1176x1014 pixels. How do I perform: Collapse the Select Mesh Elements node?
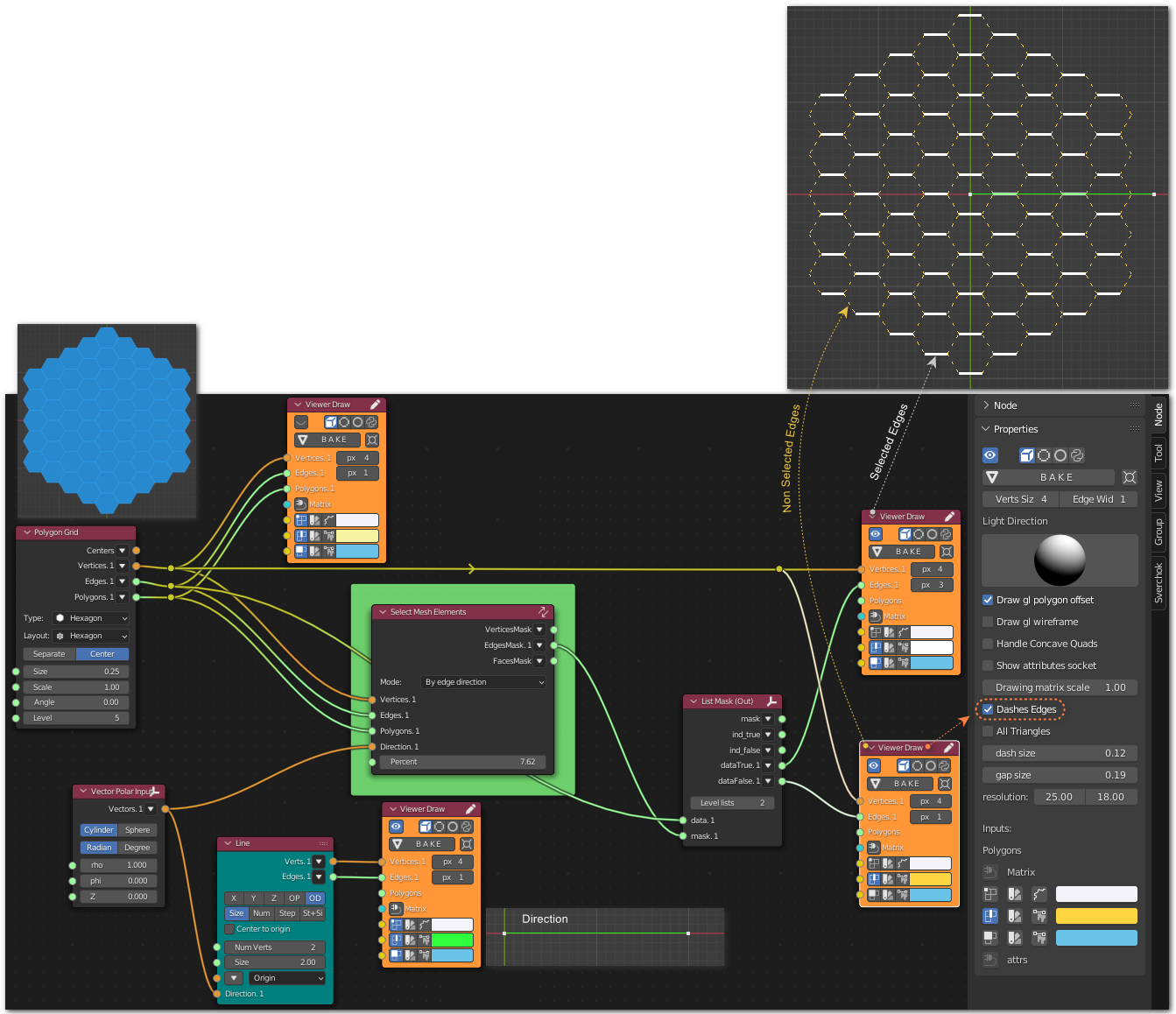pos(383,612)
